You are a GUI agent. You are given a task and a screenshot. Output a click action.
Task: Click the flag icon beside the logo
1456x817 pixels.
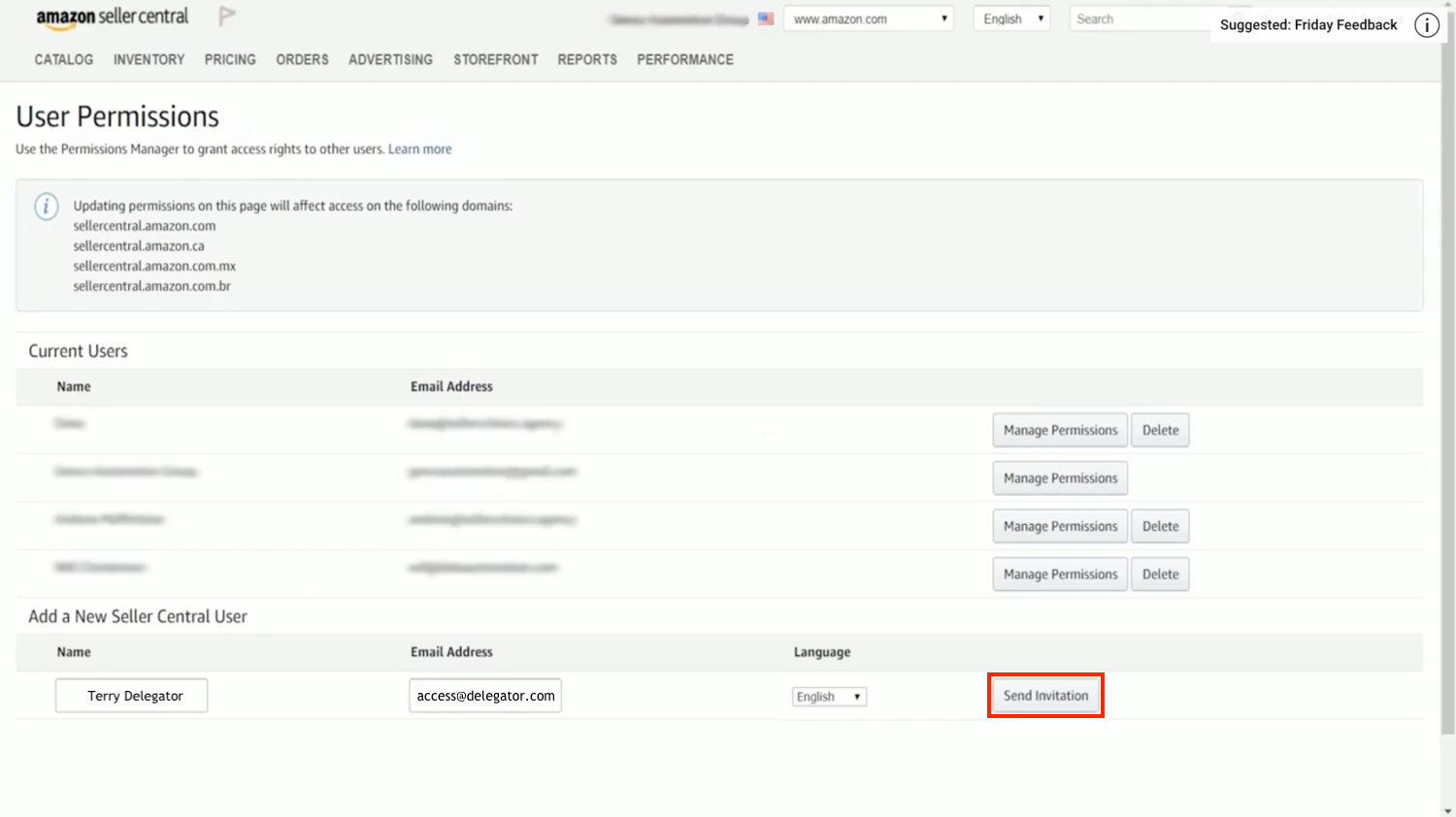[x=226, y=16]
